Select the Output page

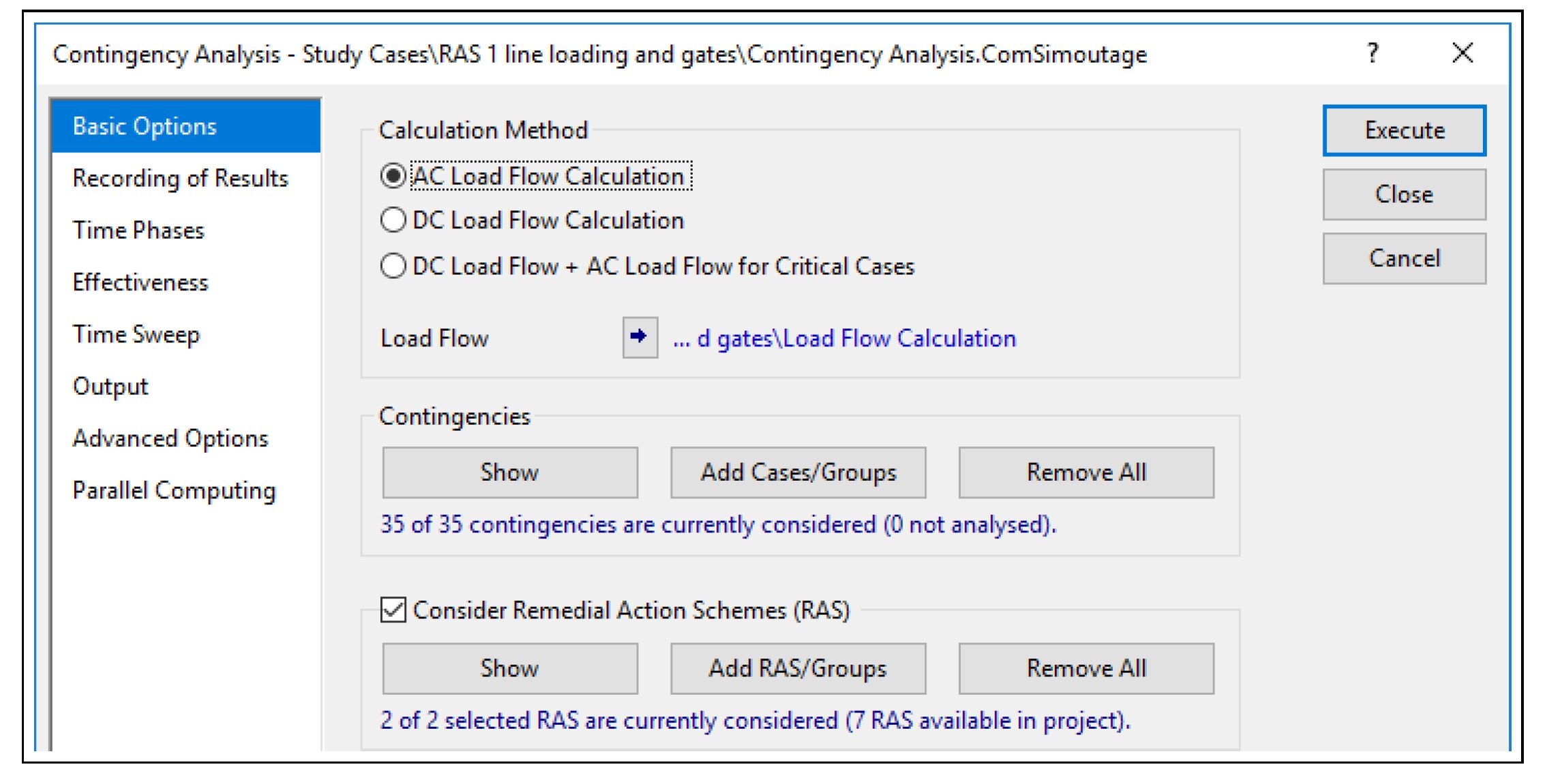tap(110, 386)
